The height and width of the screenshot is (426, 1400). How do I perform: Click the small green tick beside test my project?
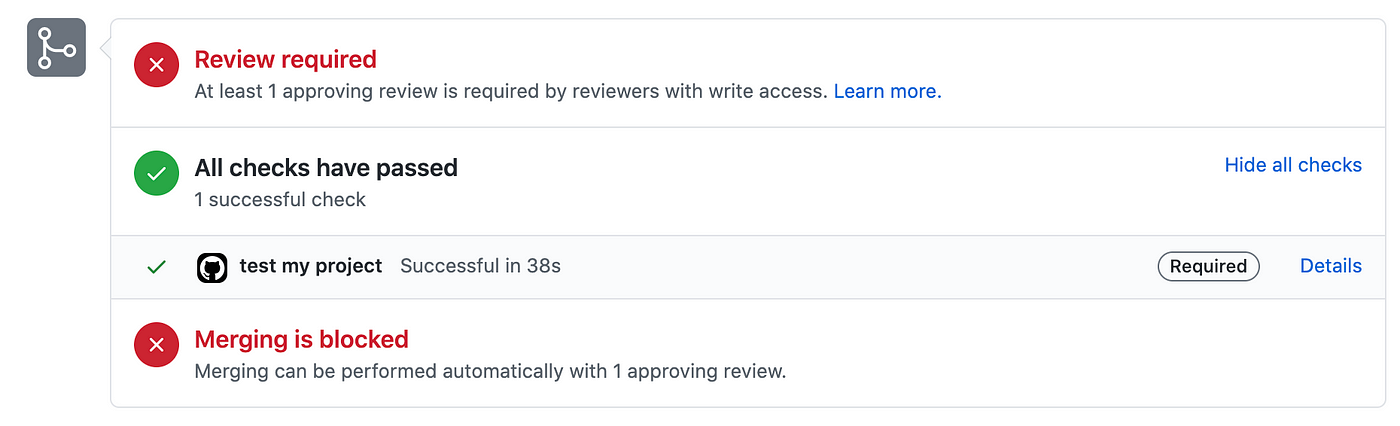point(156,267)
